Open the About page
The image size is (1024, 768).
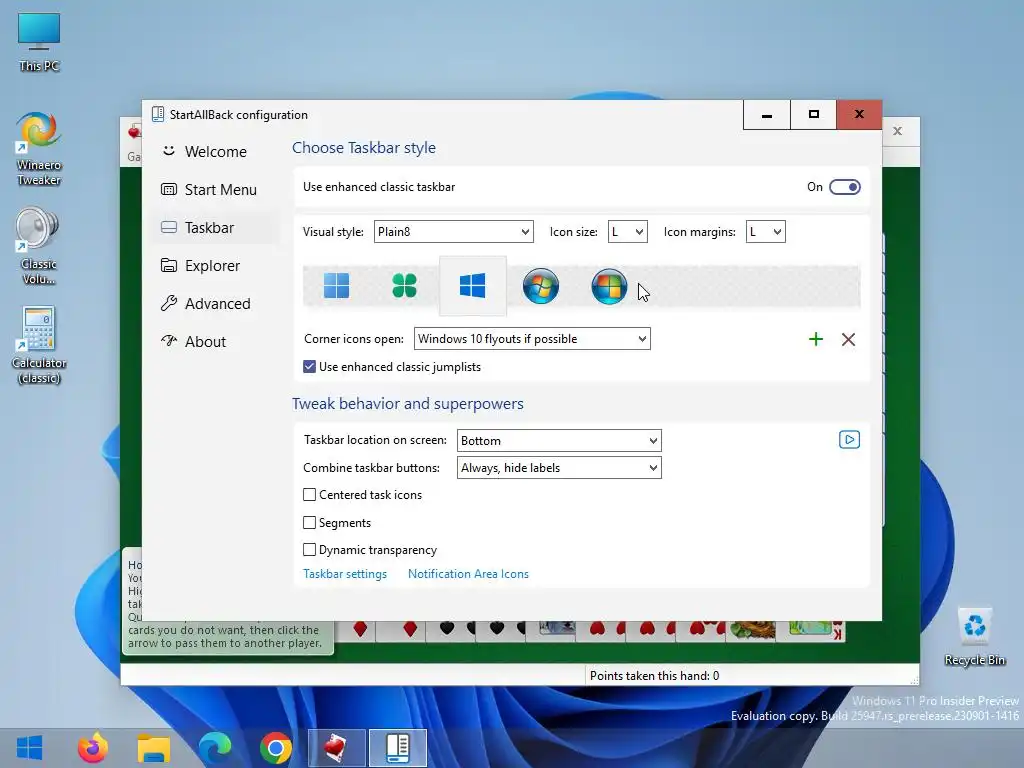(215, 342)
